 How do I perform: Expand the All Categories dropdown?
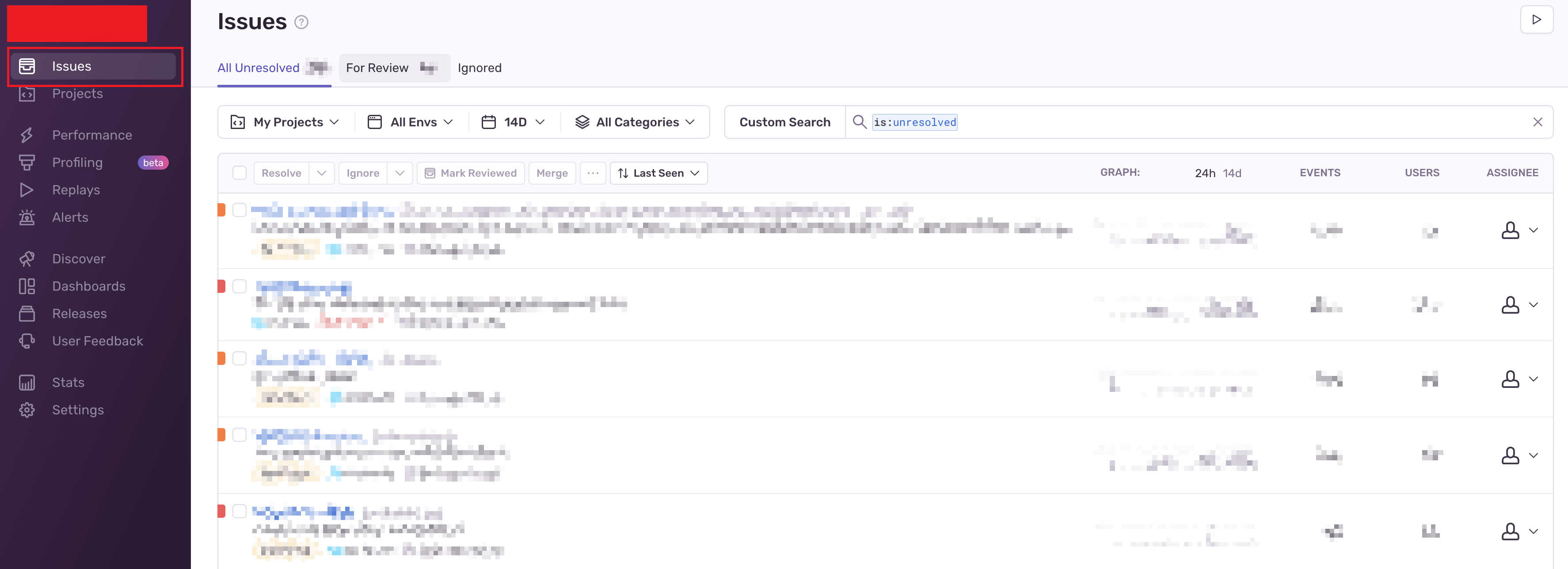tap(635, 122)
